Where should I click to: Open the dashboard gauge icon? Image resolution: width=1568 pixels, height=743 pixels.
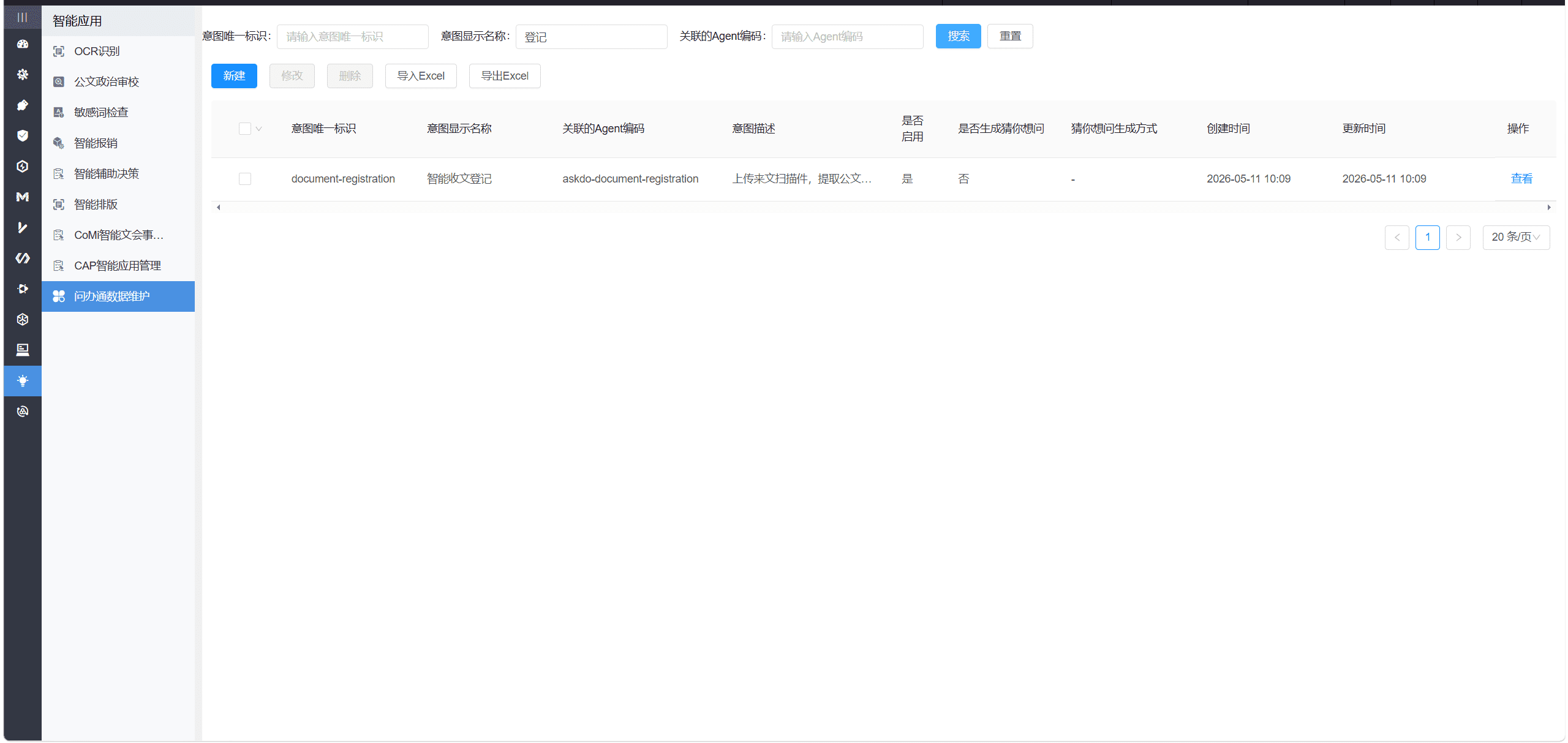tap(23, 44)
